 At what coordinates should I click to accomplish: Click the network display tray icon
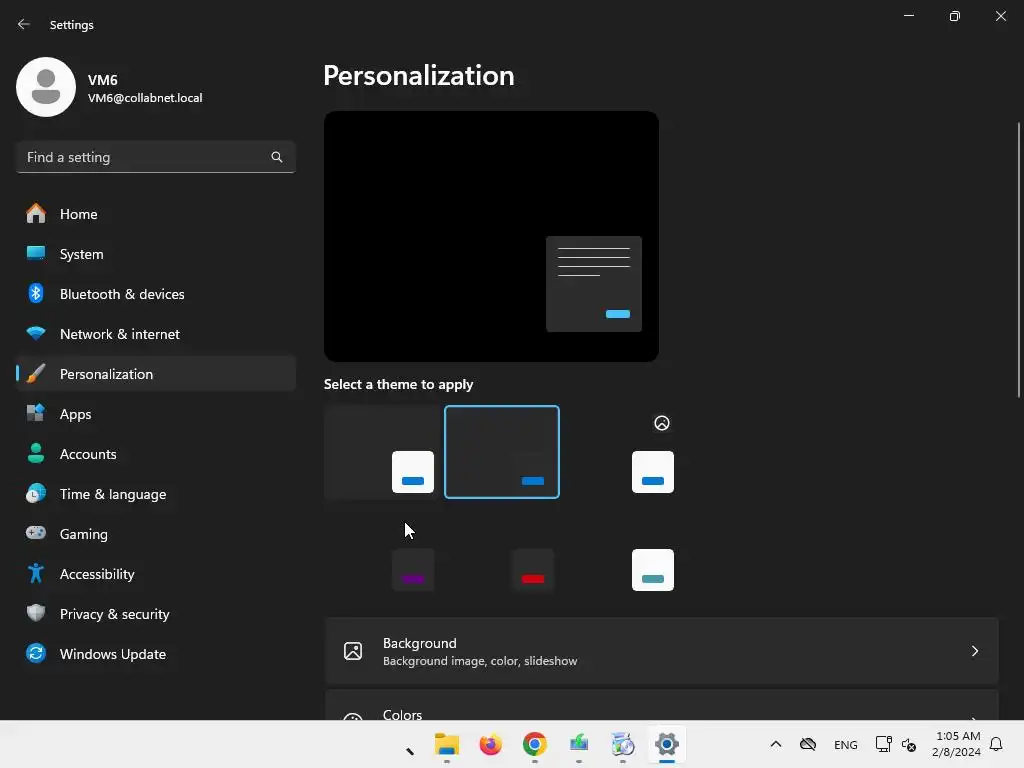pos(883,744)
